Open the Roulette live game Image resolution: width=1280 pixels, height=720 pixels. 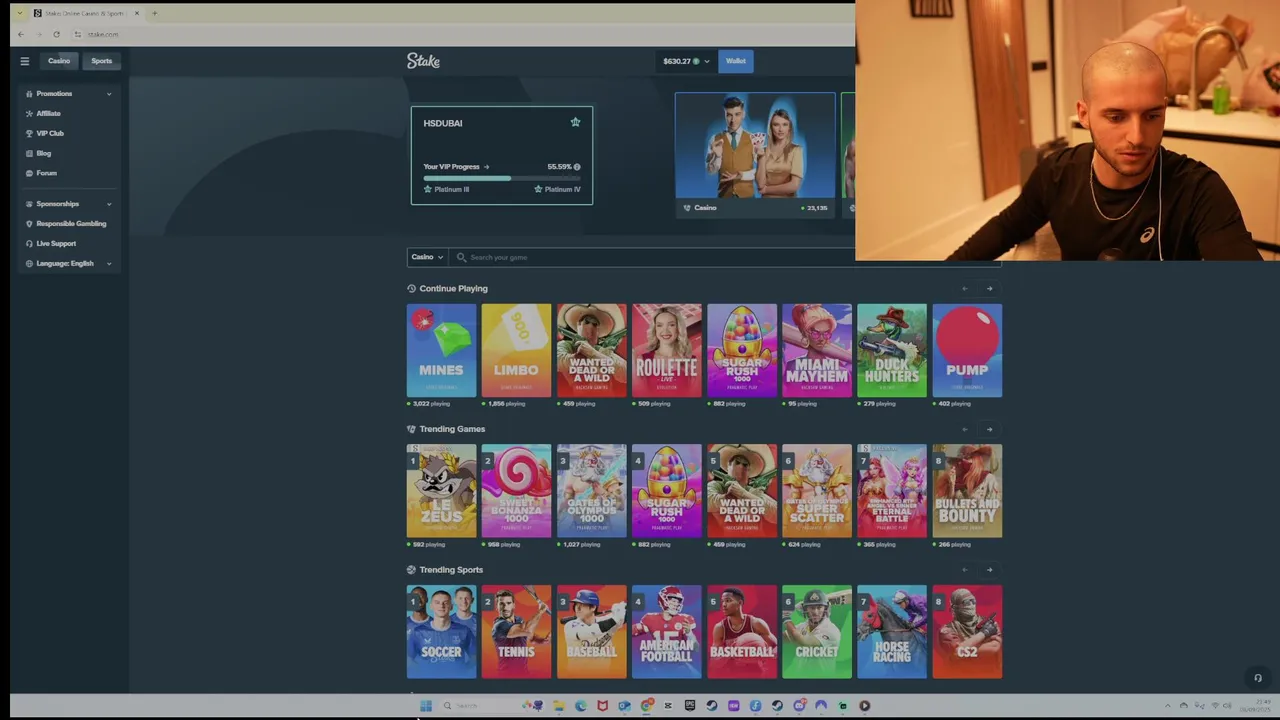tap(667, 351)
